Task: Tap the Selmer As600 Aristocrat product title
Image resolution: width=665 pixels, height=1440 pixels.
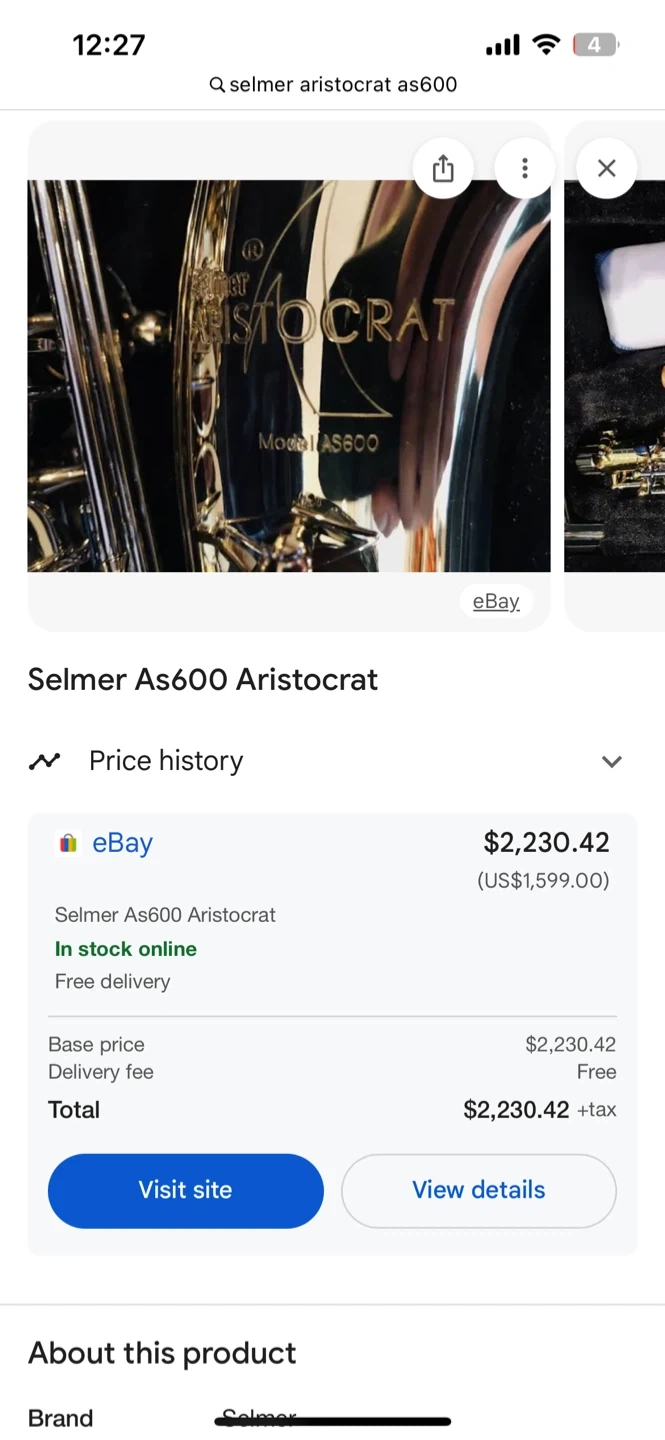Action: 203,680
